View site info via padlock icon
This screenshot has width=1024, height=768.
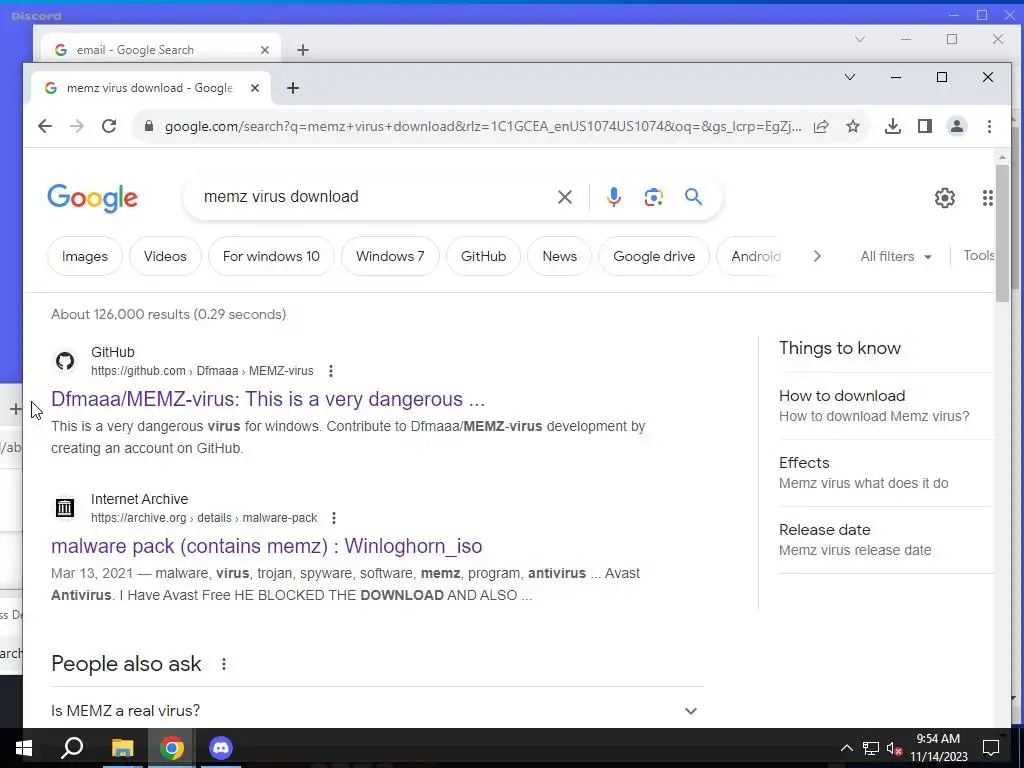pyautogui.click(x=149, y=126)
